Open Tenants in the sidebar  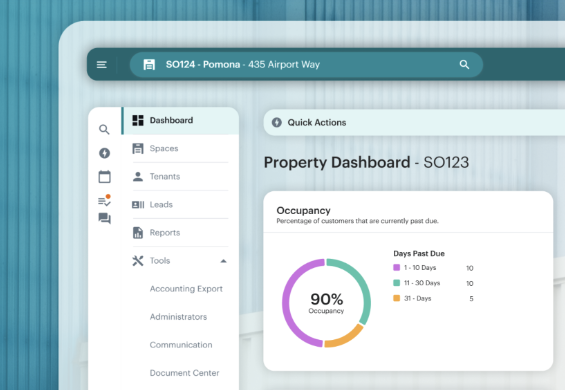tap(181, 177)
